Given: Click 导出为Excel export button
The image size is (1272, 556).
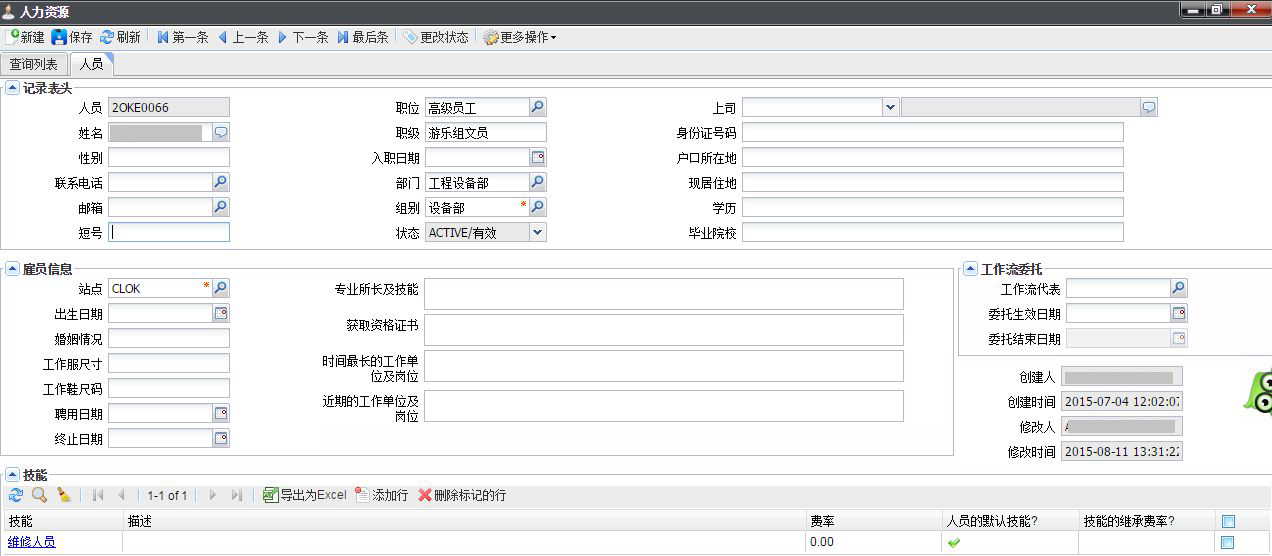Looking at the screenshot, I should tap(305, 495).
